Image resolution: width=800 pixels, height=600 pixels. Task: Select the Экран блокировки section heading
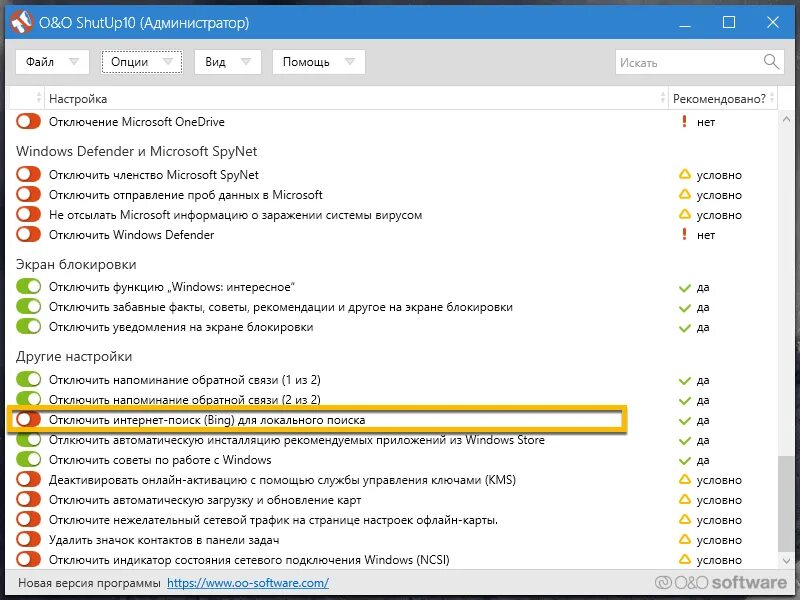point(76,264)
